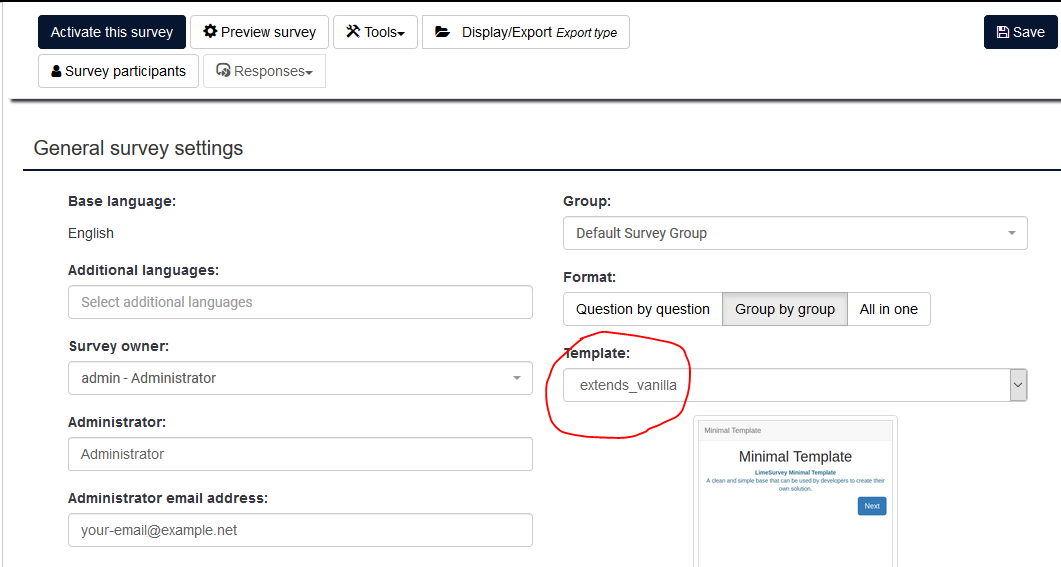1061x567 pixels.
Task: Click the Next button in template preview
Action: pyautogui.click(x=872, y=506)
